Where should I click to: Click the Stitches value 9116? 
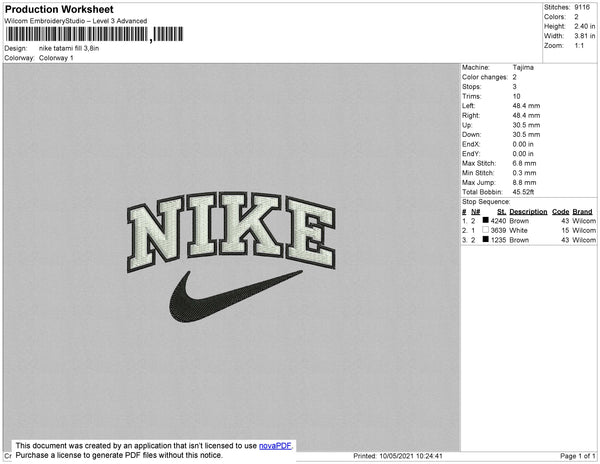582,7
